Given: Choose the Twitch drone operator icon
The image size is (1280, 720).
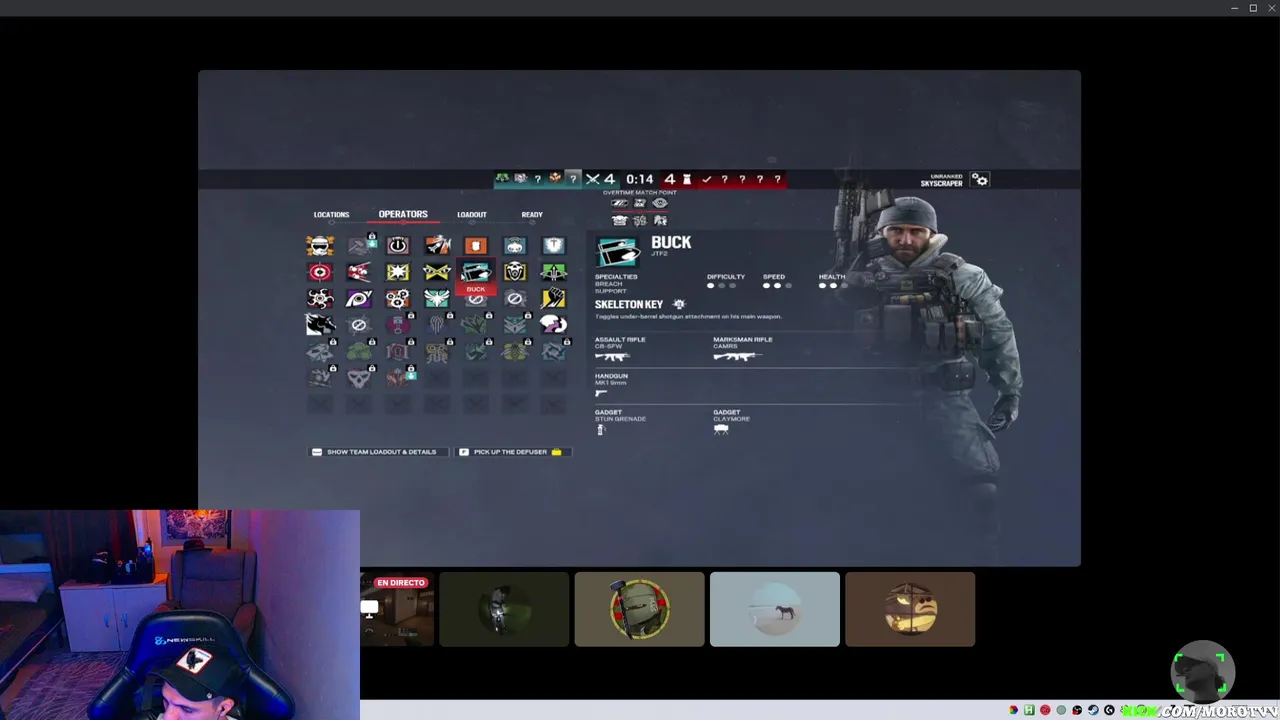Looking at the screenshot, I should click(515, 246).
